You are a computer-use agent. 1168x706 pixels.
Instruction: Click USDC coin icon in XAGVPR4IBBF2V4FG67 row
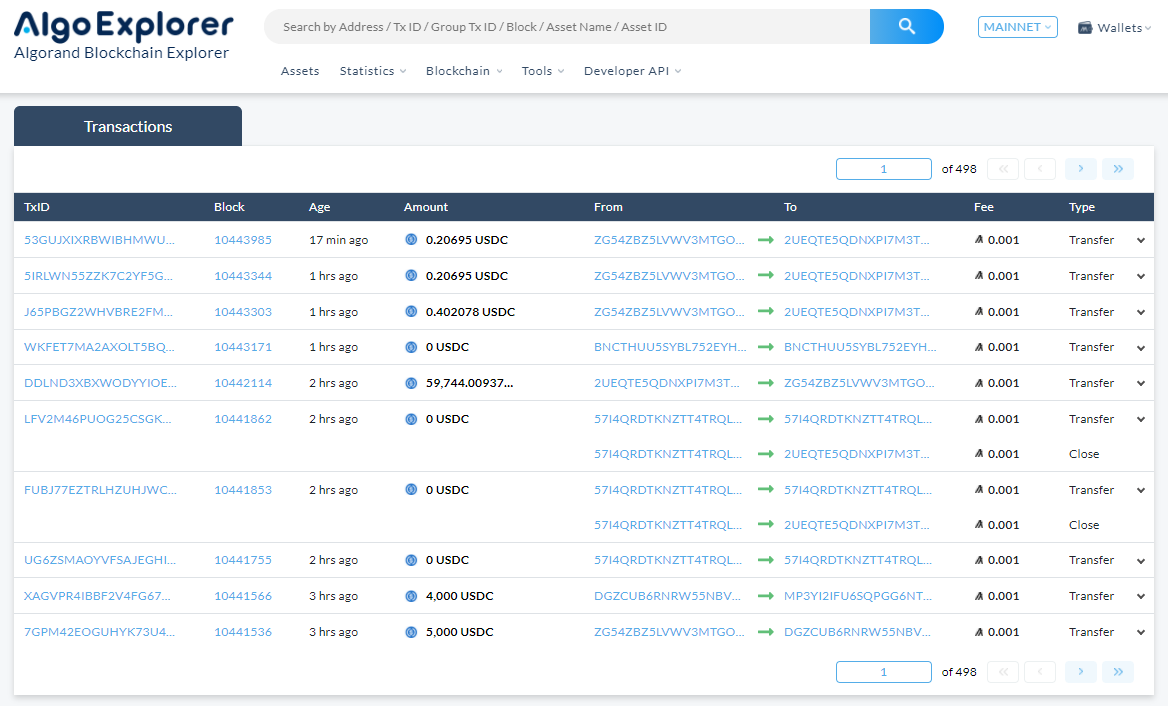(x=410, y=596)
